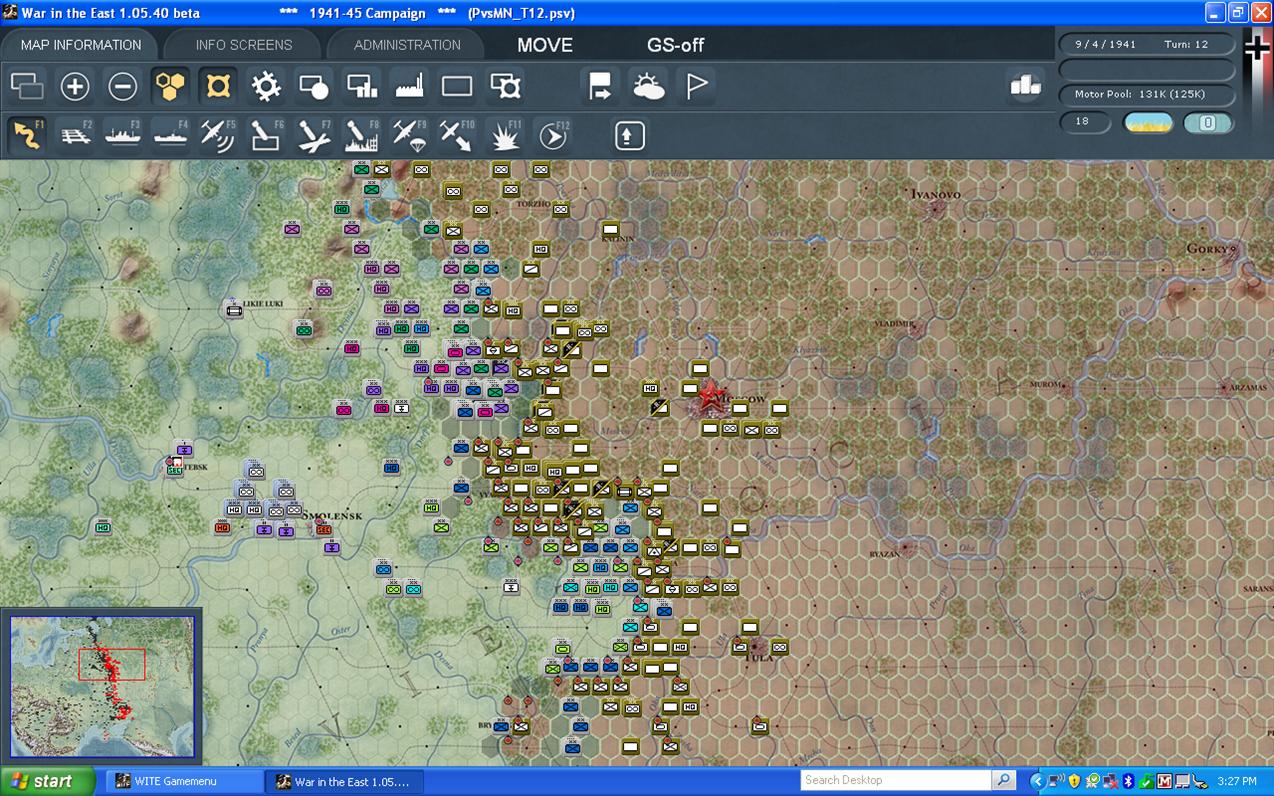Select the F9 air transport mode
This screenshot has width=1274, height=796.
click(410, 135)
